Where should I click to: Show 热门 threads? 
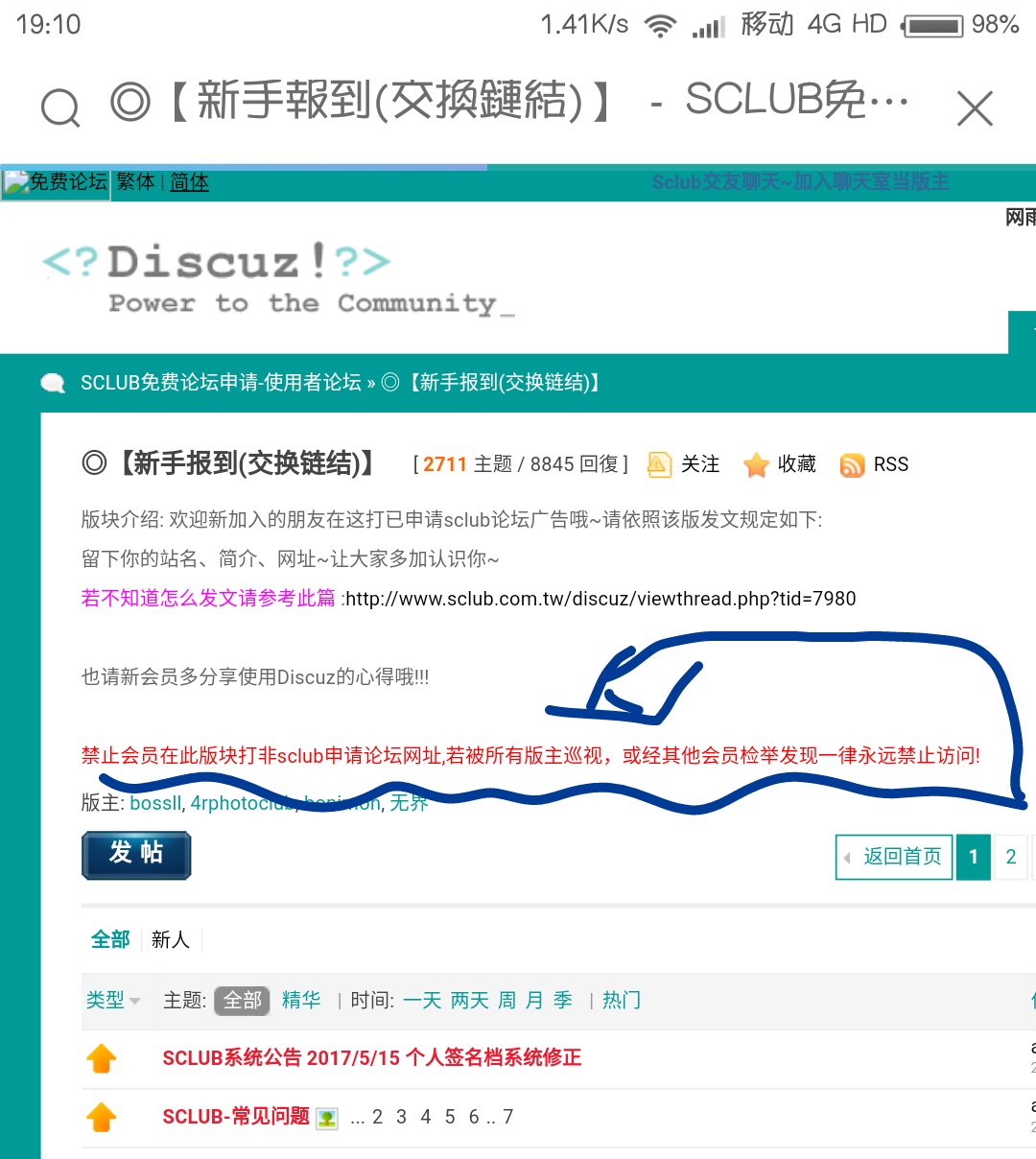pyautogui.click(x=622, y=1001)
